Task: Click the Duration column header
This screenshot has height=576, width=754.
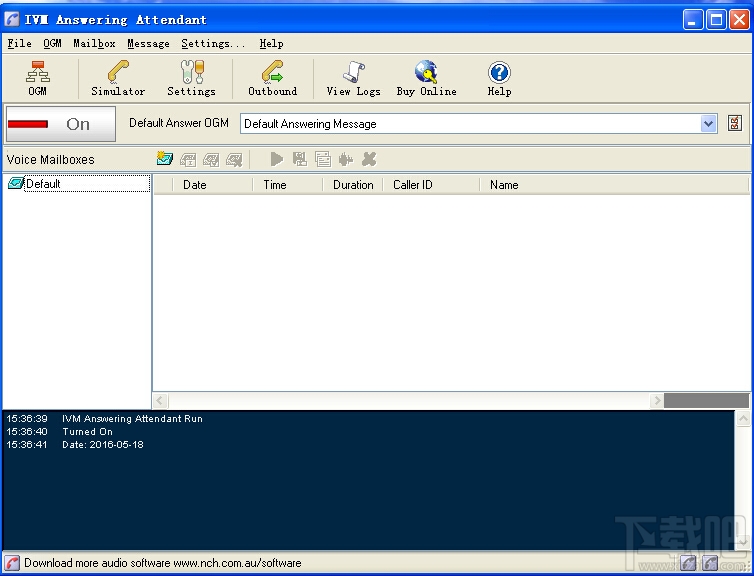Action: 353,185
